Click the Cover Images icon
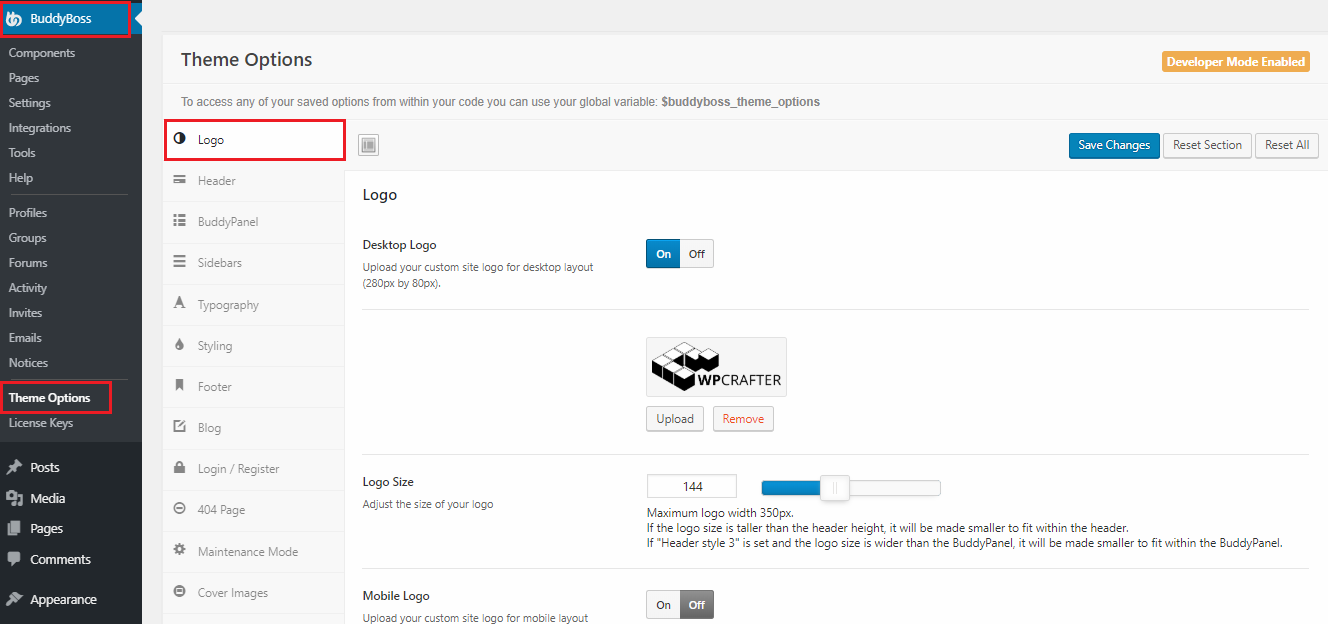 [x=179, y=591]
